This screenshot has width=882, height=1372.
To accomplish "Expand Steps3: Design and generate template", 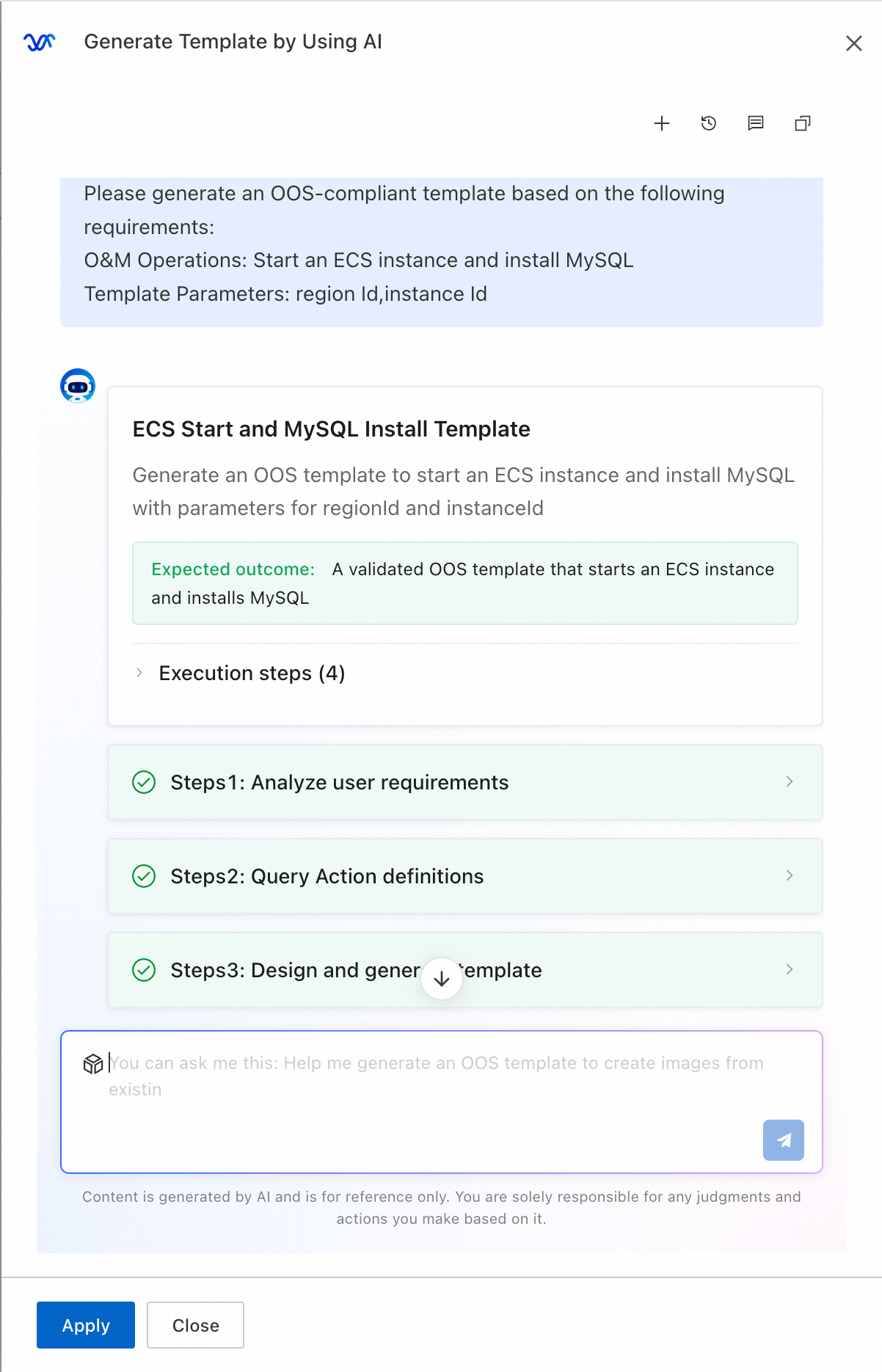I will (x=465, y=970).
